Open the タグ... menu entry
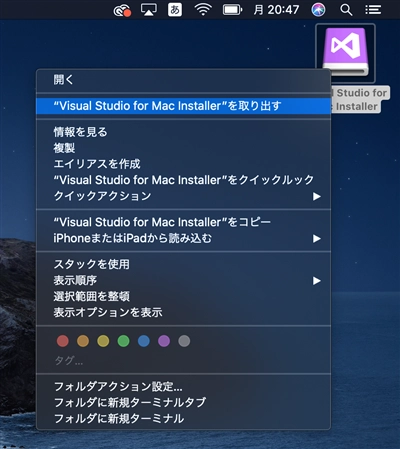 69,360
